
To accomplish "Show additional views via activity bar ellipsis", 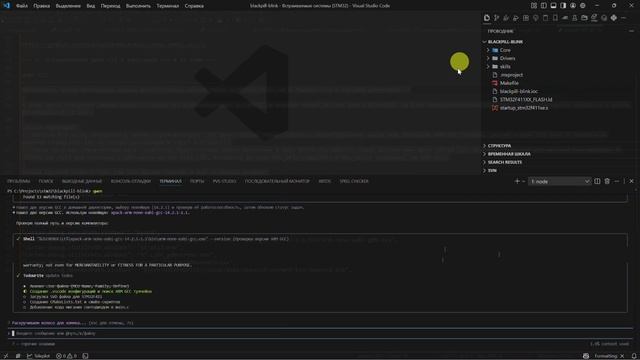I will [623, 18].
